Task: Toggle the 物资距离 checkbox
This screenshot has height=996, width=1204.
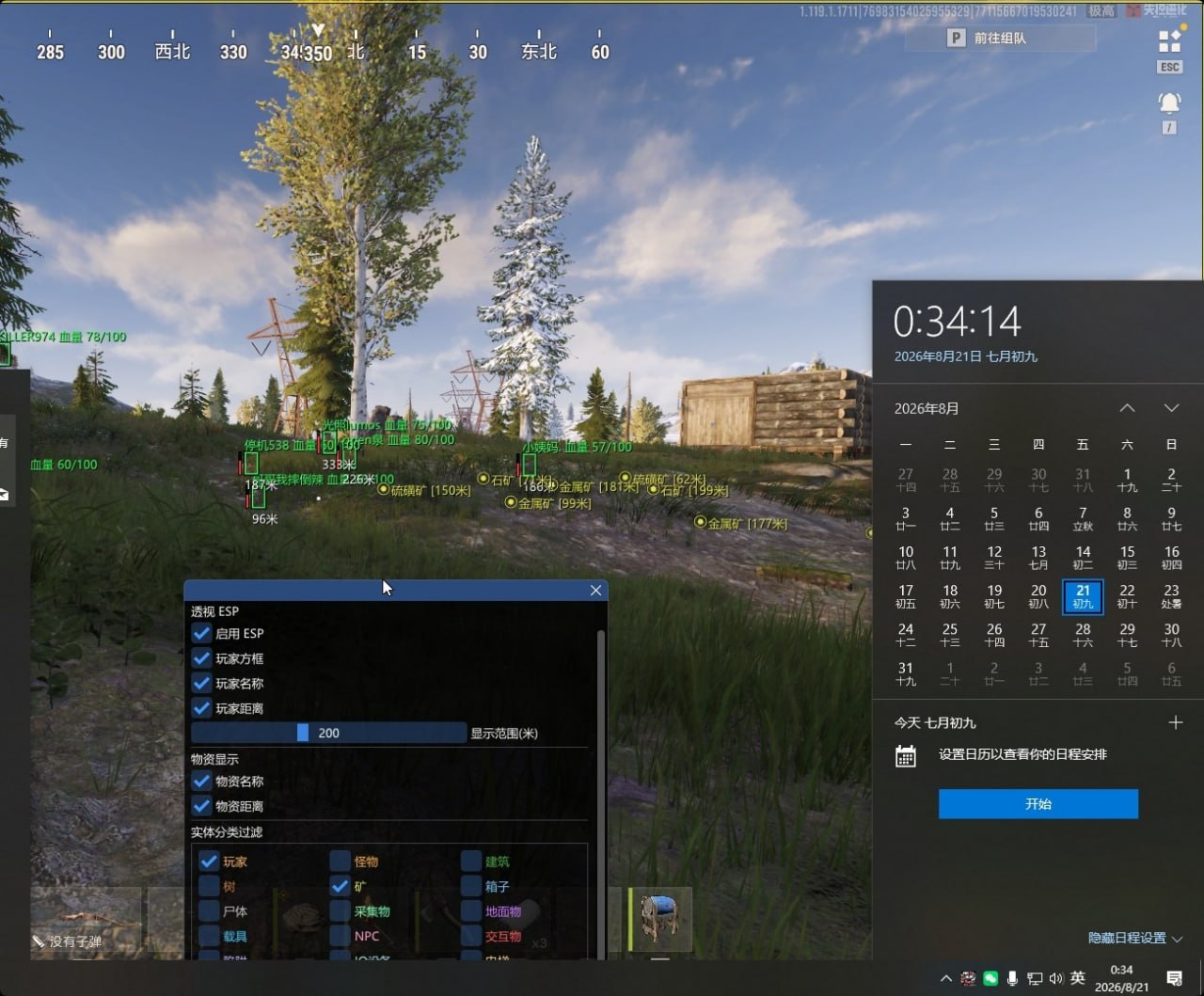Action: (201, 806)
